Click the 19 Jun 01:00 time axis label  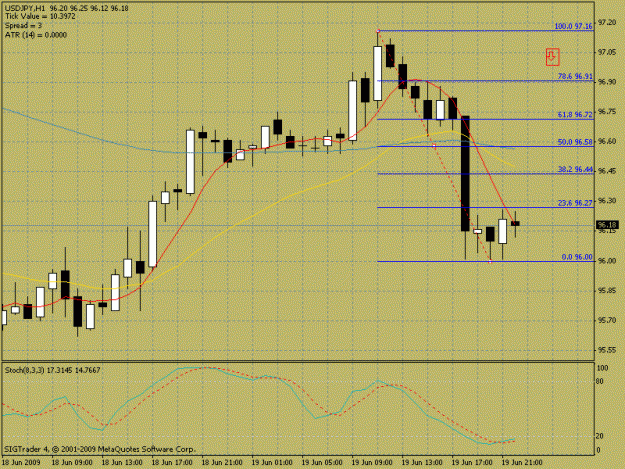[x=272, y=463]
